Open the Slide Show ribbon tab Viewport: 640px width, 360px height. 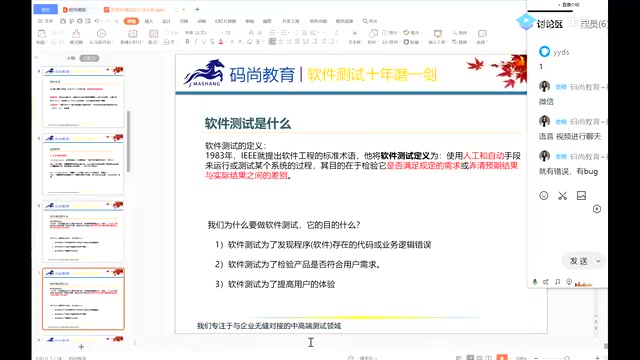[x=225, y=21]
